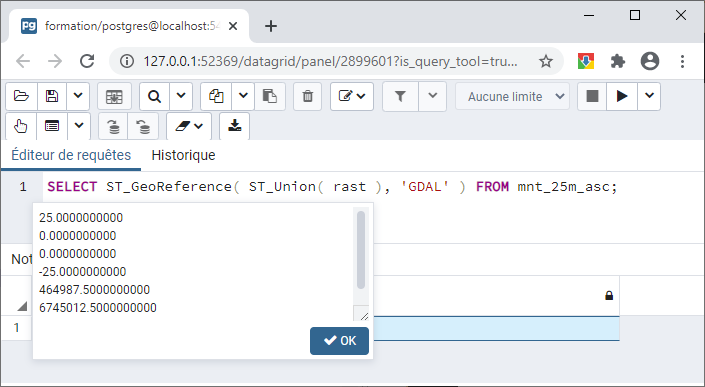Screen dimensions: 705x387
Task: Expand the save options dropdown arrow
Action: click(78, 96)
